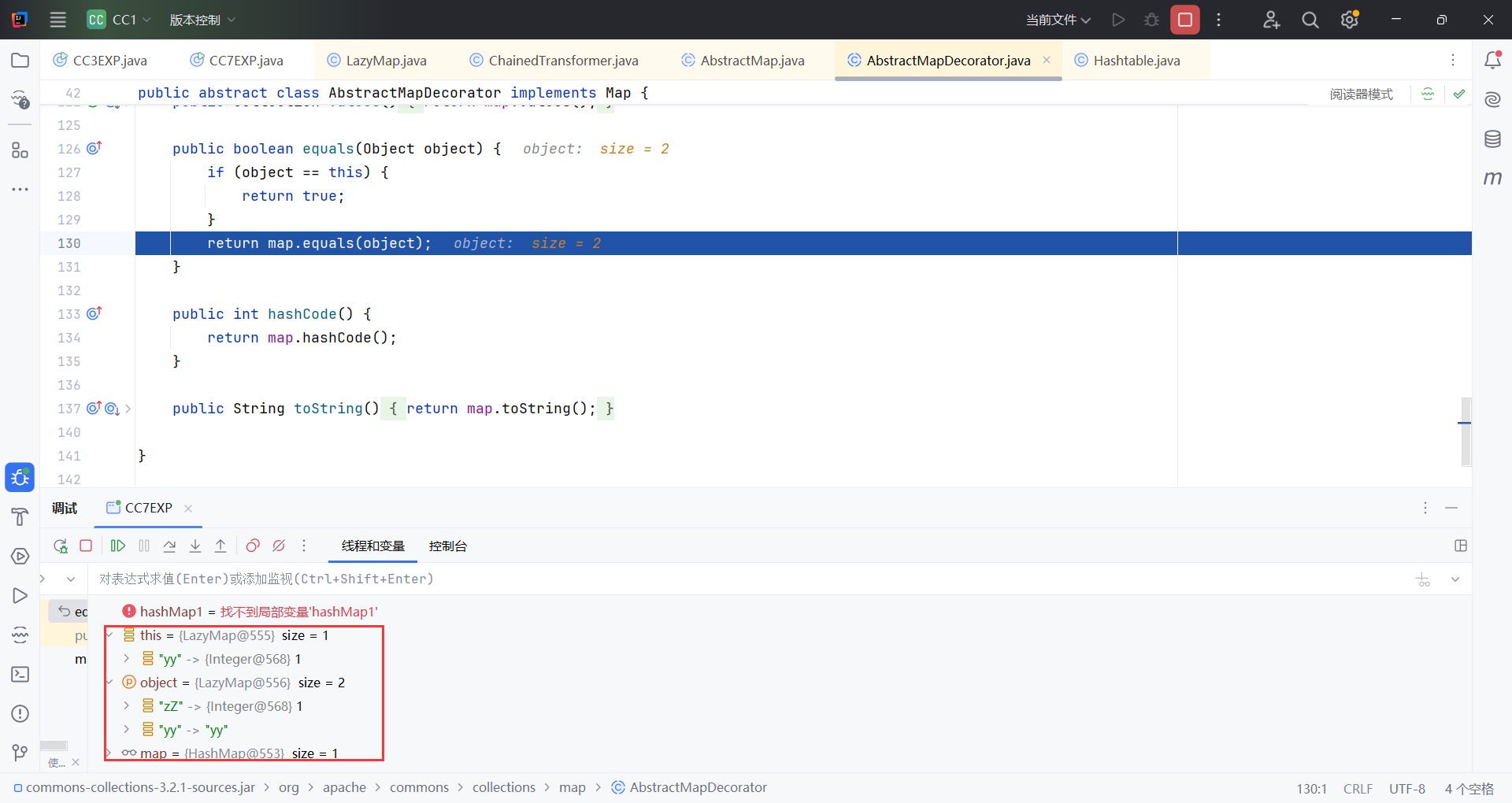The height and width of the screenshot is (803, 1512).
Task: Click the Resume Program debug icon
Action: (118, 546)
